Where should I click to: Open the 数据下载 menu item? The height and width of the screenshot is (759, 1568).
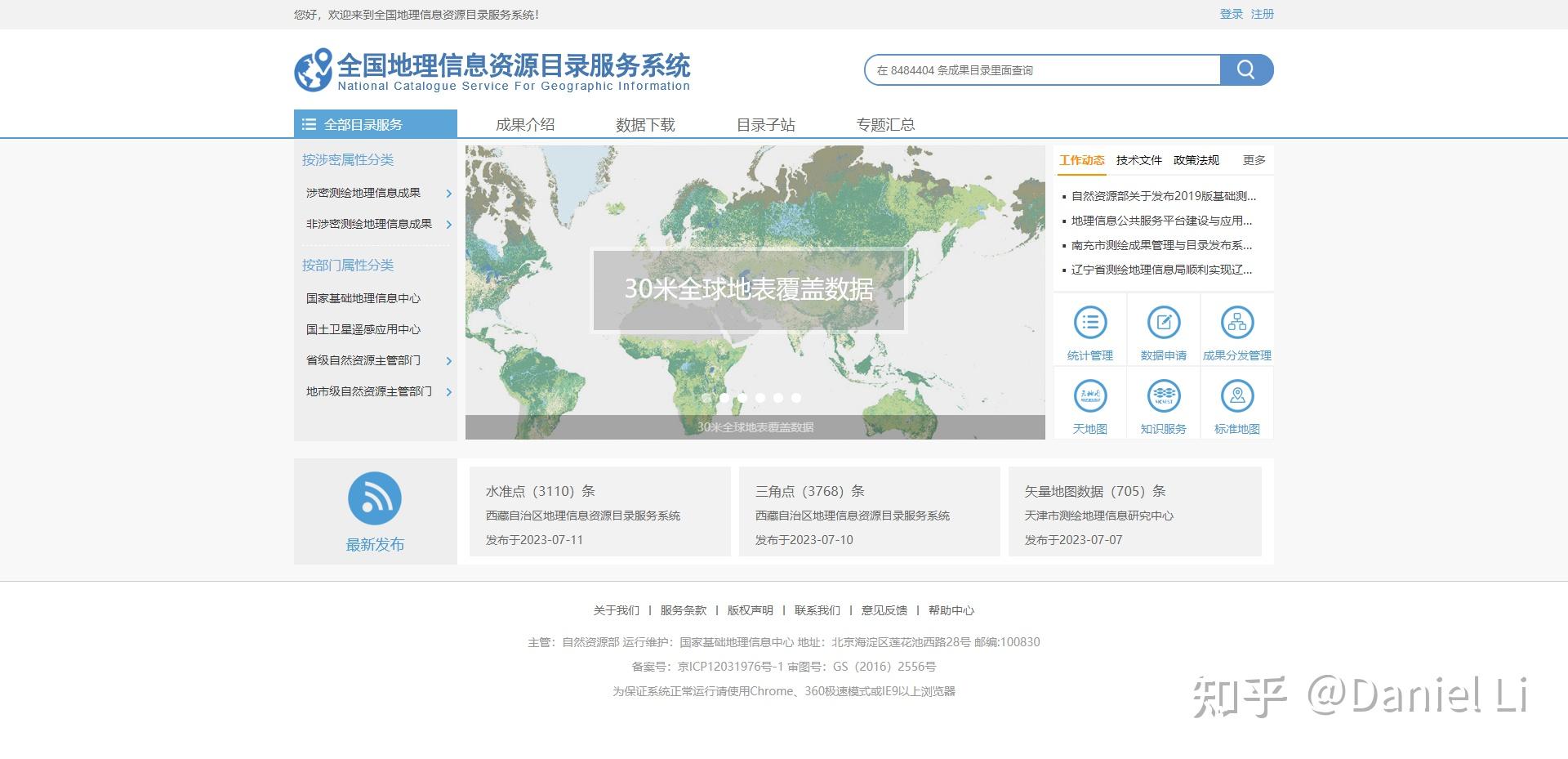(645, 125)
